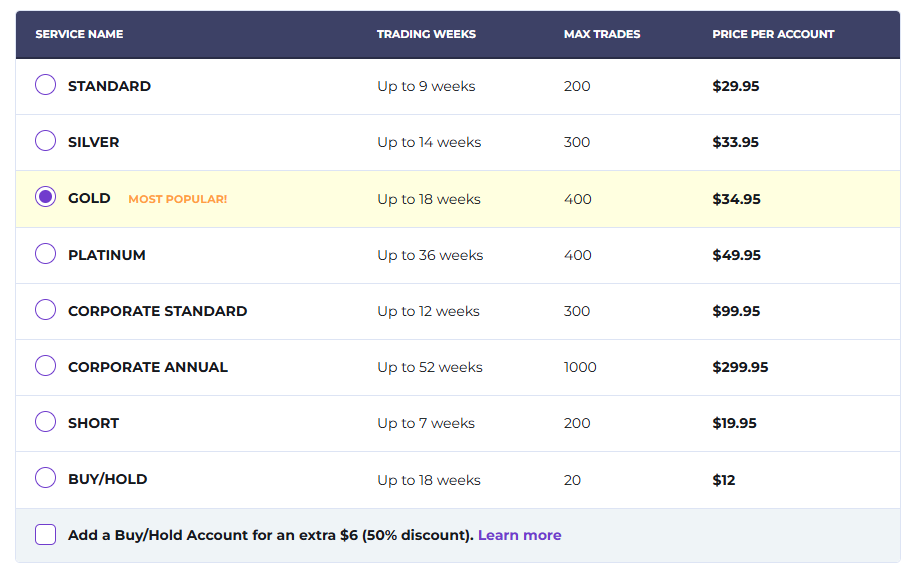Click the Service Name column header
Viewport: 913px width, 578px height.
[79, 34]
